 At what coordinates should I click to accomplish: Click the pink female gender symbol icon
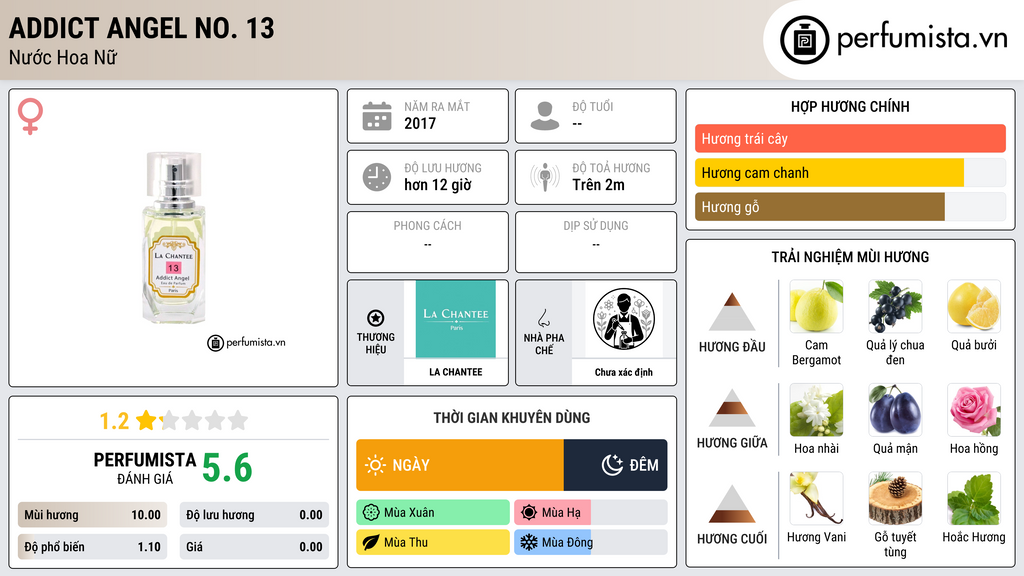30,116
